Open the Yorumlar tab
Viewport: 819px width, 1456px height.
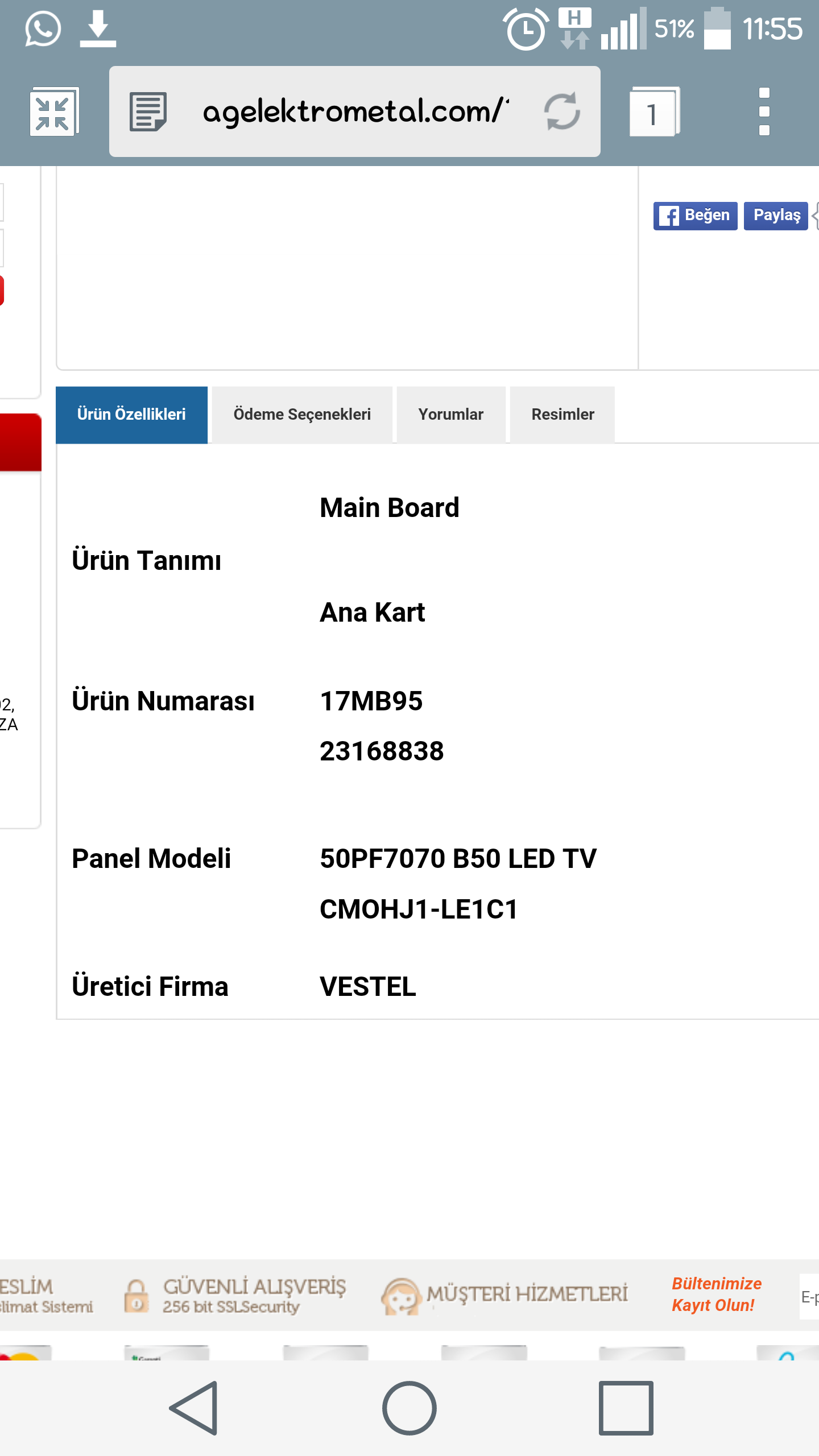(451, 415)
